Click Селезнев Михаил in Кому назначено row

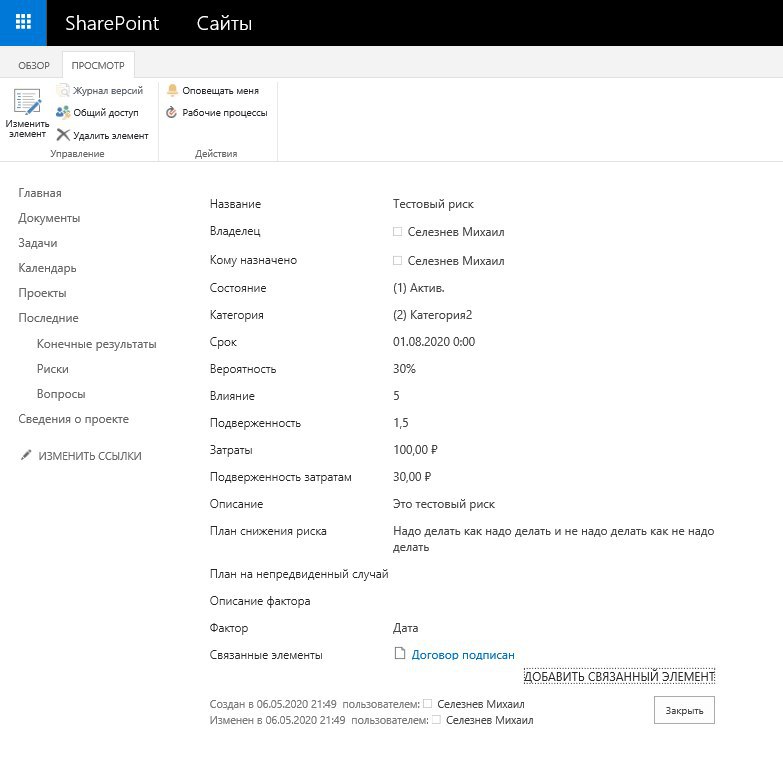pos(456,261)
